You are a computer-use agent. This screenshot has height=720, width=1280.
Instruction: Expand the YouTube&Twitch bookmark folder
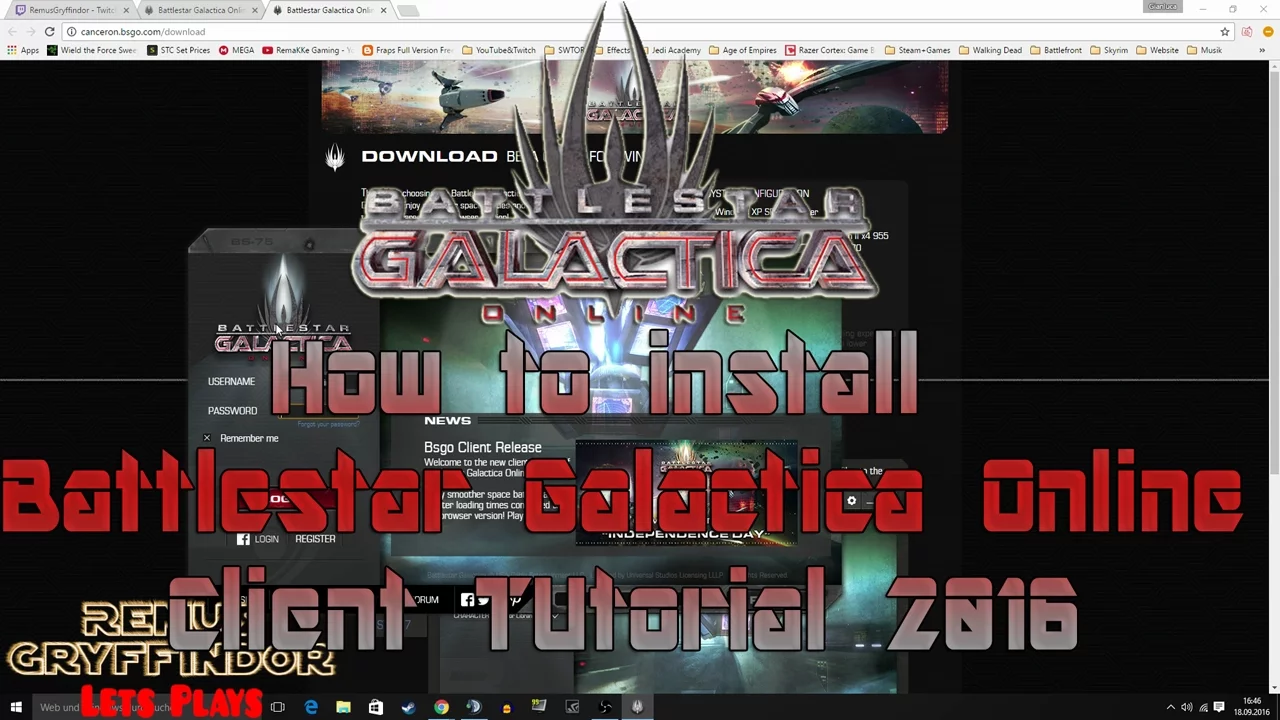tap(499, 50)
